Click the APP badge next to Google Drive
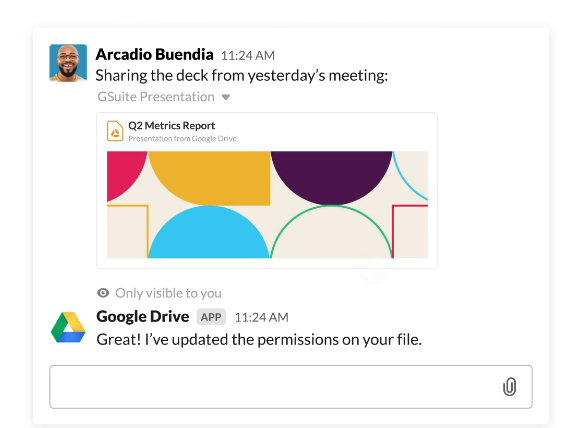 coord(211,317)
